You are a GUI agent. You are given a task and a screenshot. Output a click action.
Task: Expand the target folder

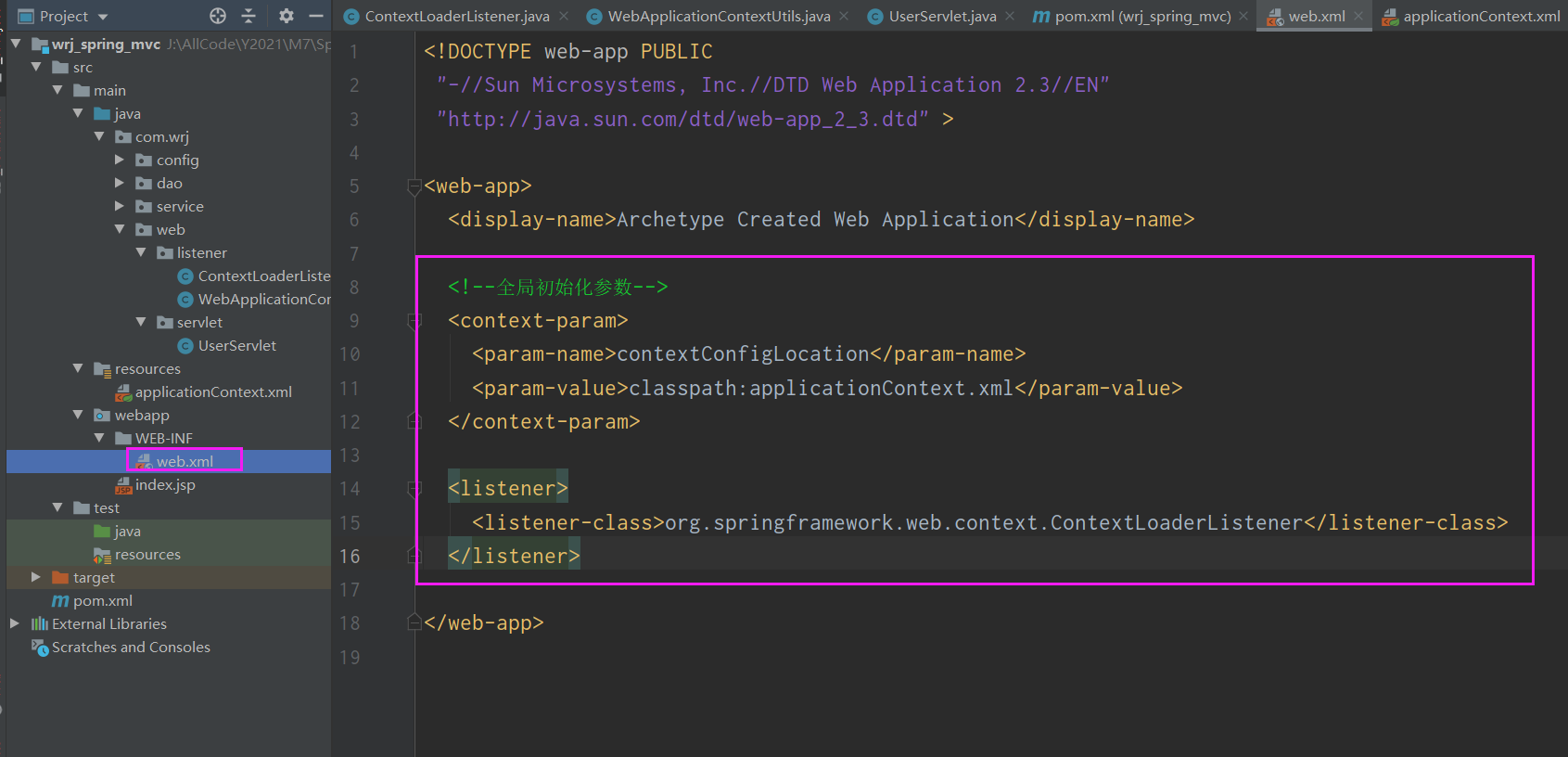pyautogui.click(x=36, y=577)
